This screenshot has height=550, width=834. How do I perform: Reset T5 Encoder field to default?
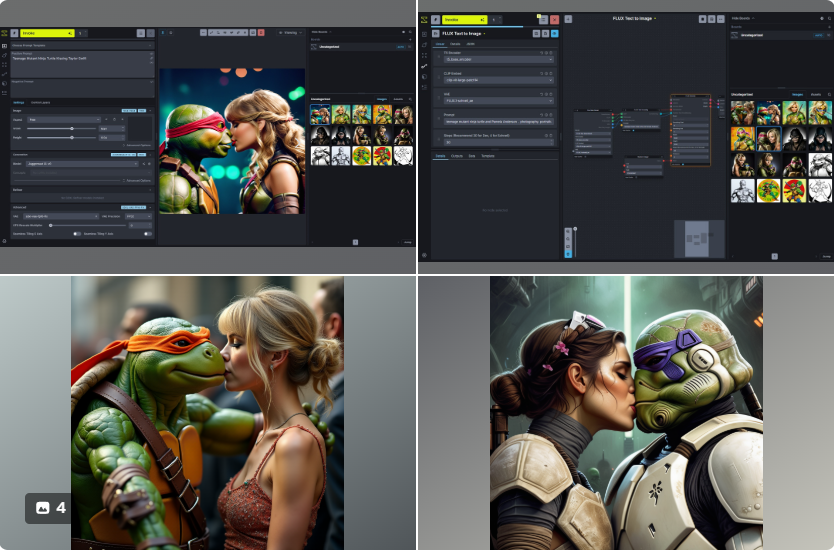pos(541,53)
